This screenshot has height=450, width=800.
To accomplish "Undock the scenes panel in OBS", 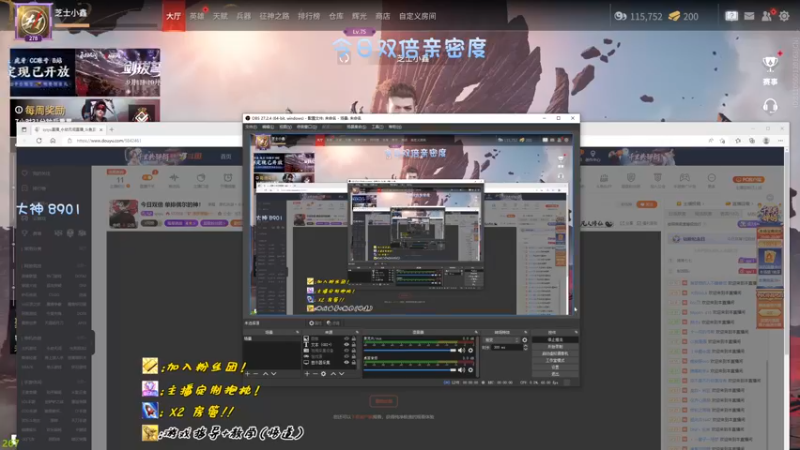I will [x=297, y=332].
